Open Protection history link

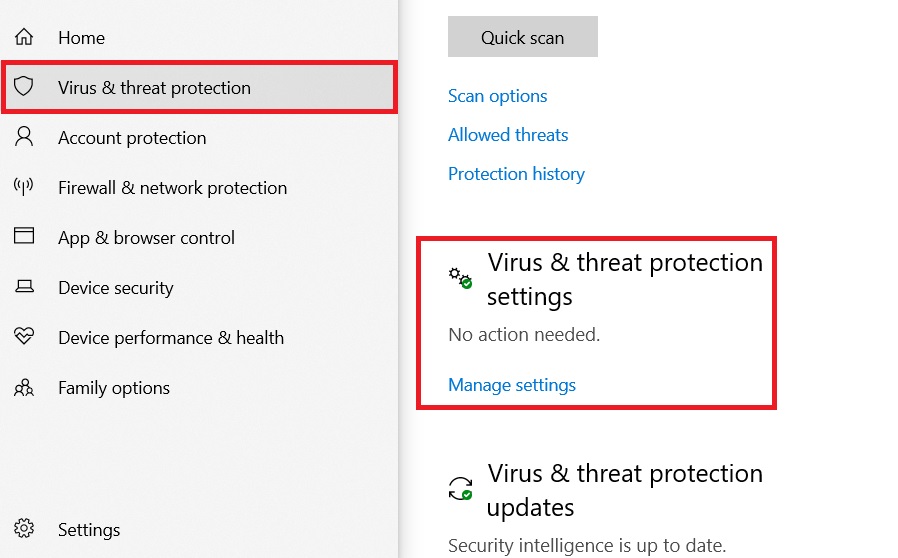pos(516,174)
